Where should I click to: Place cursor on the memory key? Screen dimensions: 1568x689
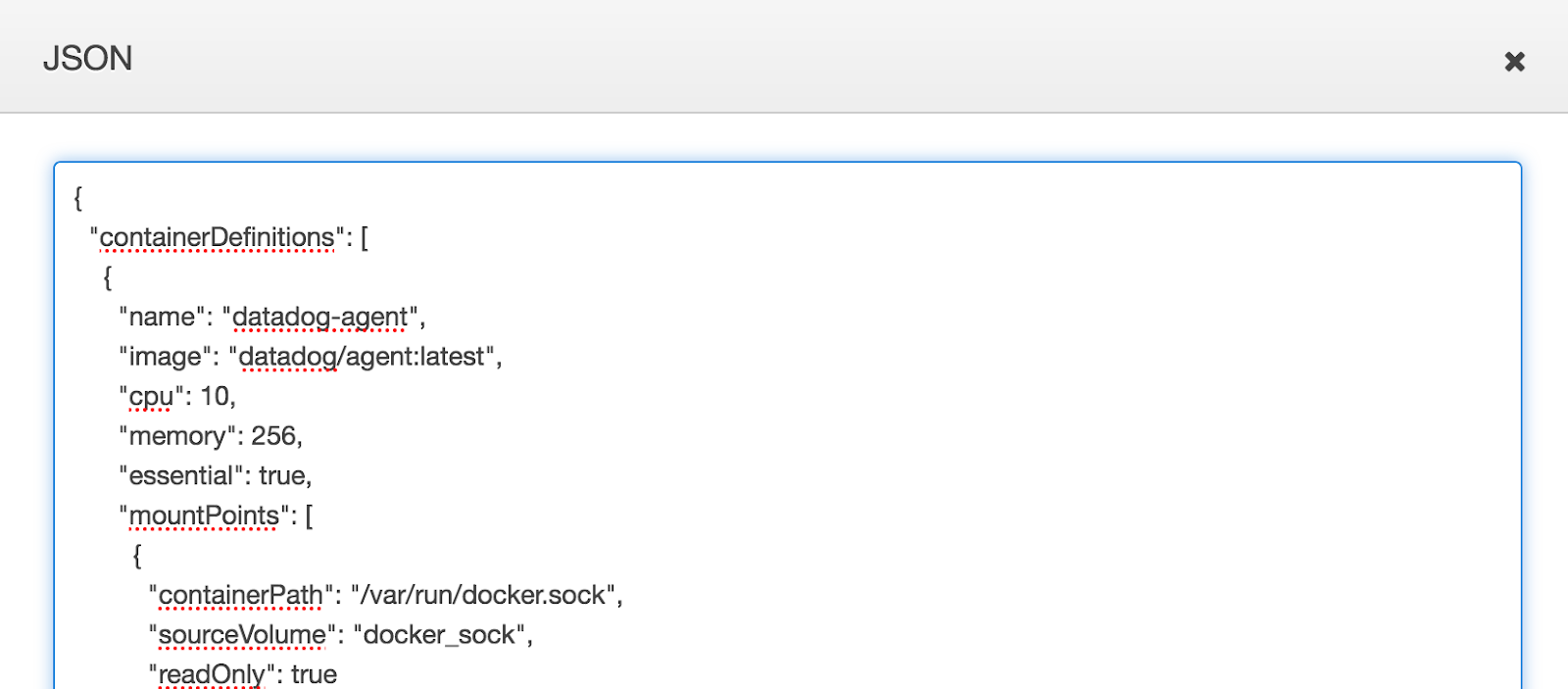176,436
